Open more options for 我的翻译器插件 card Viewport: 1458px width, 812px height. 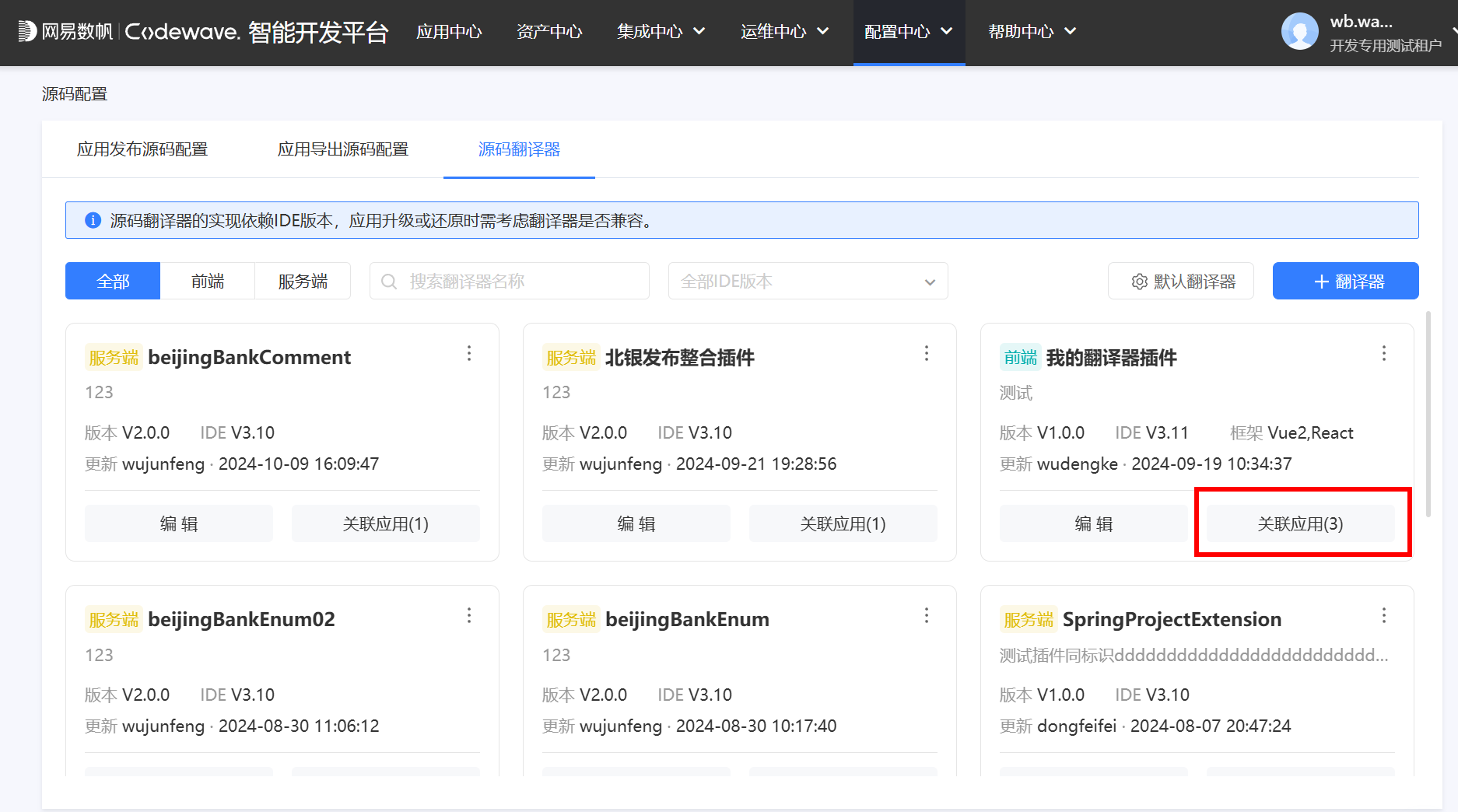point(1384,354)
